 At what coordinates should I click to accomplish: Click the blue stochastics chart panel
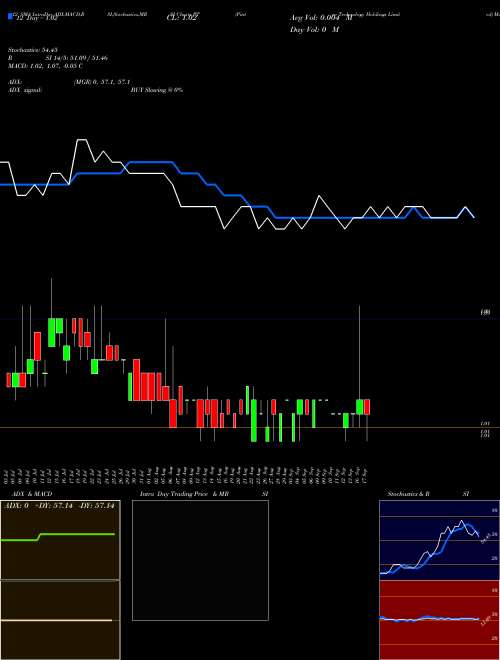[439, 540]
